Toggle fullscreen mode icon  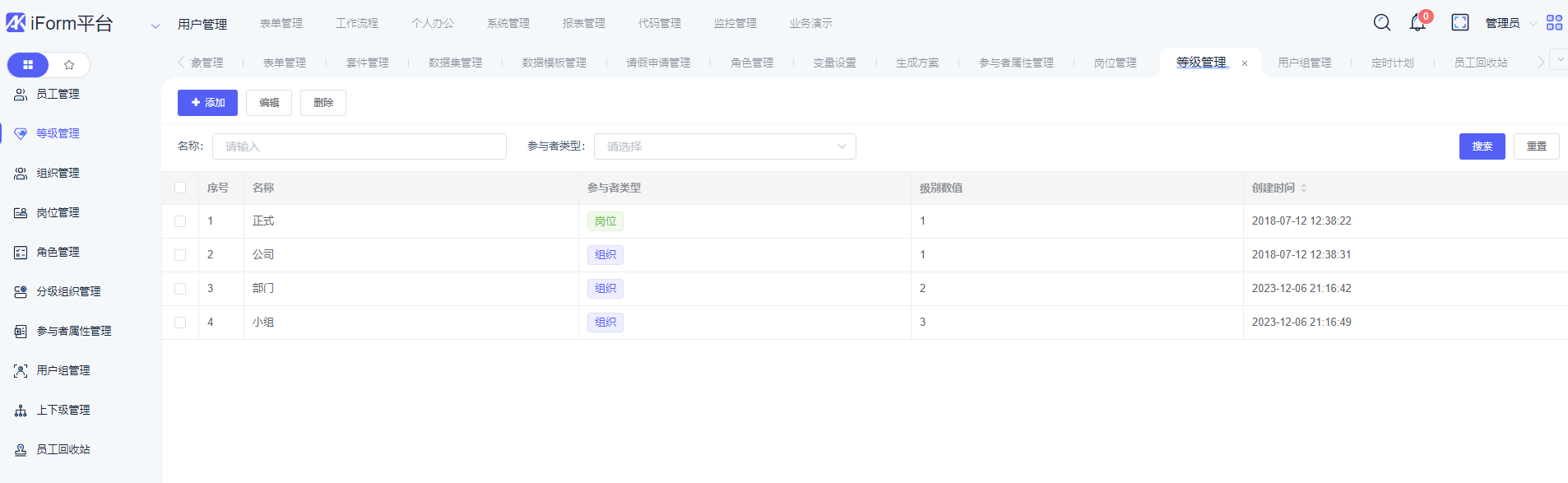pyautogui.click(x=1460, y=23)
